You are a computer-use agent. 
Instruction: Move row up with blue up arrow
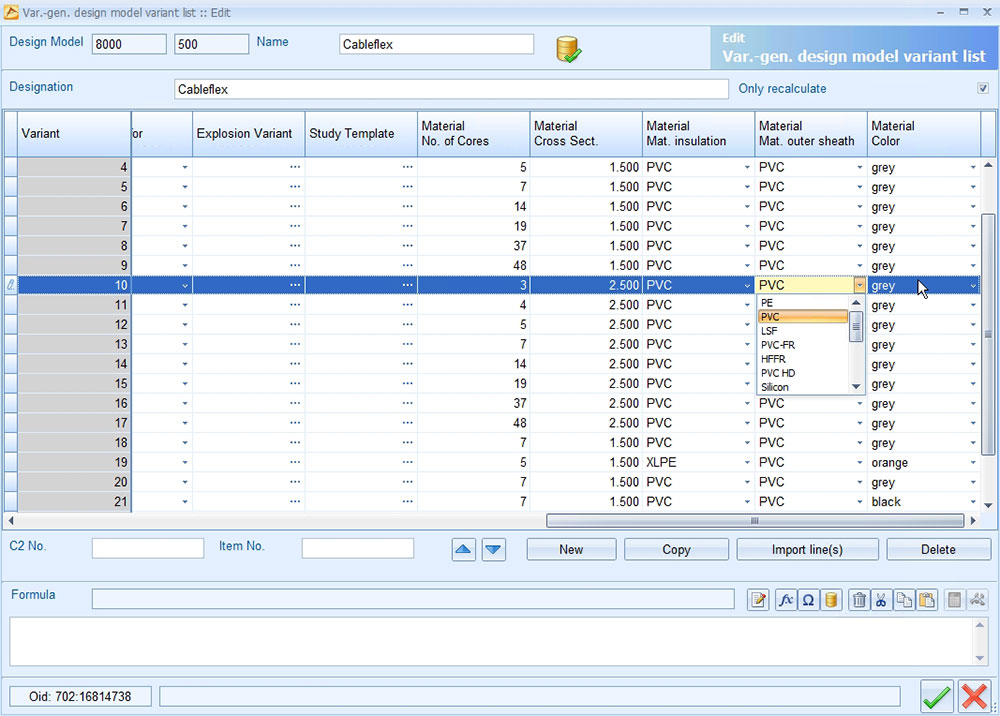click(464, 549)
